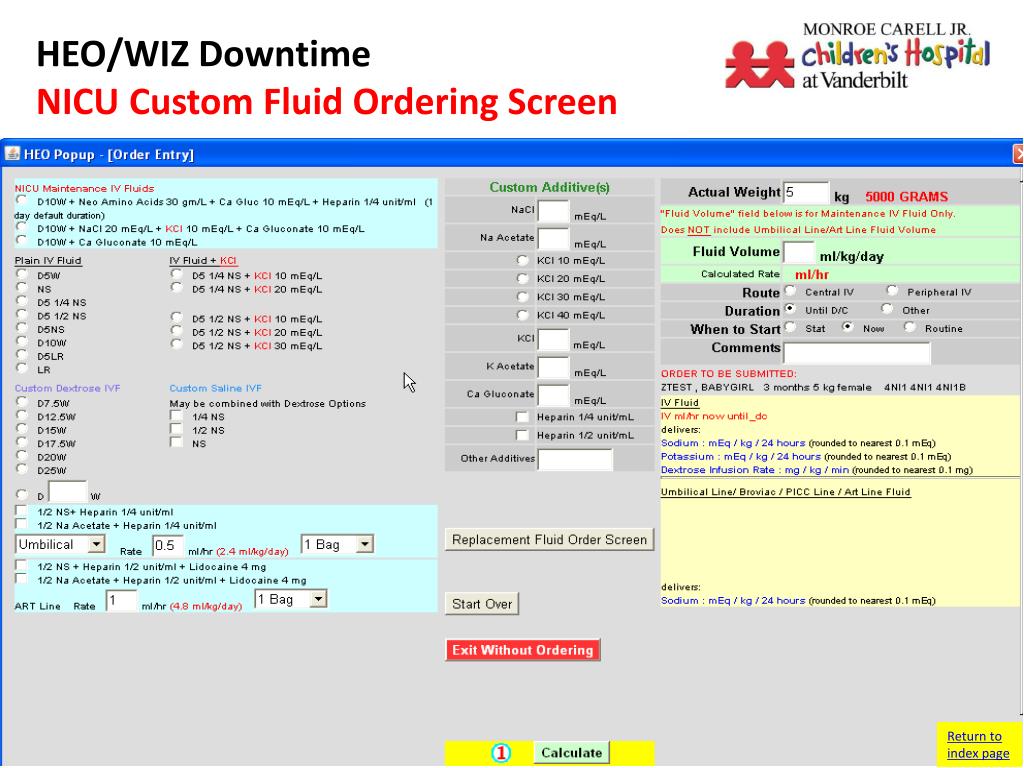The width and height of the screenshot is (1024, 768).
Task: Select KCl 30 mEq/L additive
Action: pyautogui.click(x=522, y=296)
